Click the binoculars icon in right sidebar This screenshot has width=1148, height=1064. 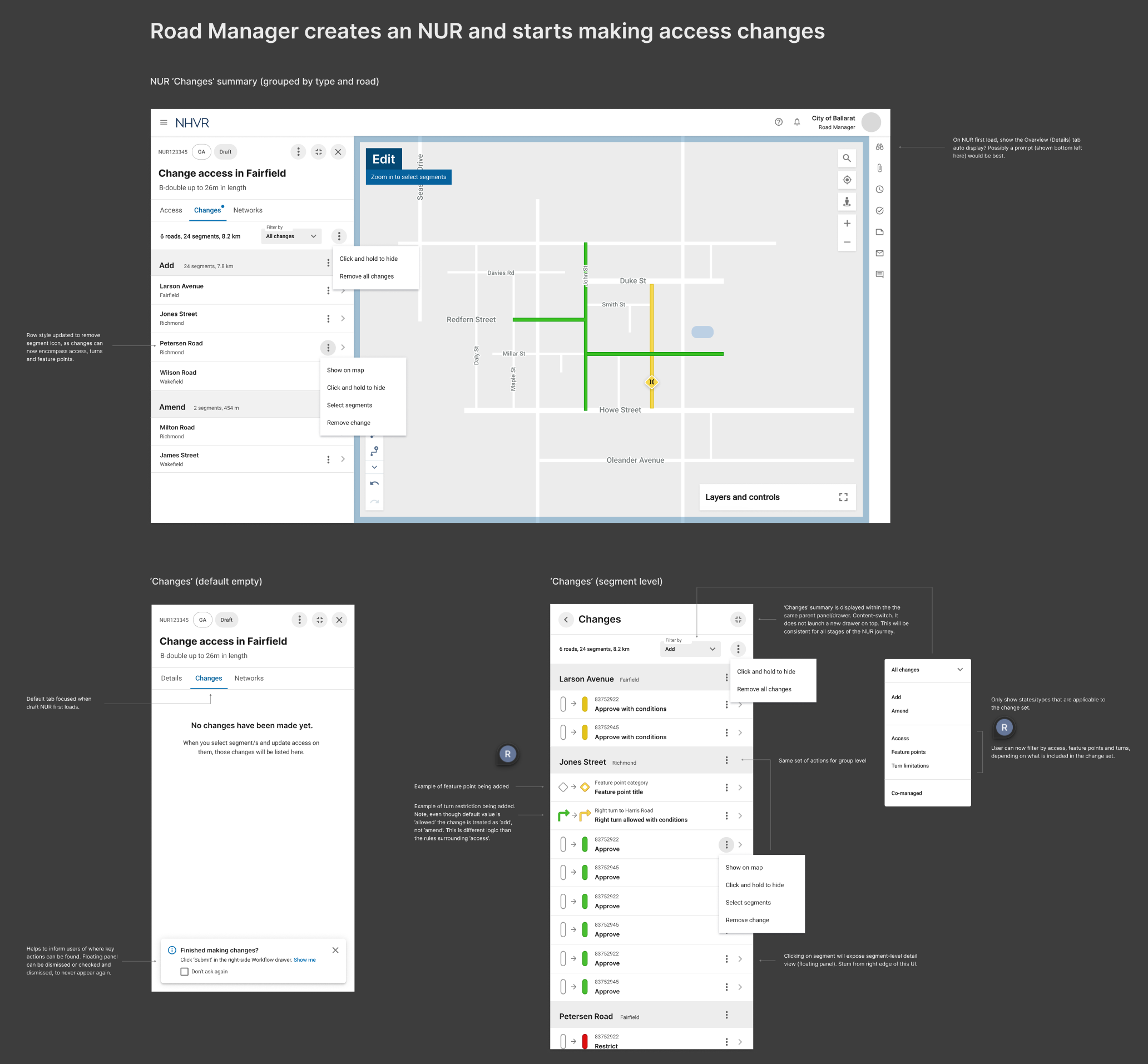point(879,147)
